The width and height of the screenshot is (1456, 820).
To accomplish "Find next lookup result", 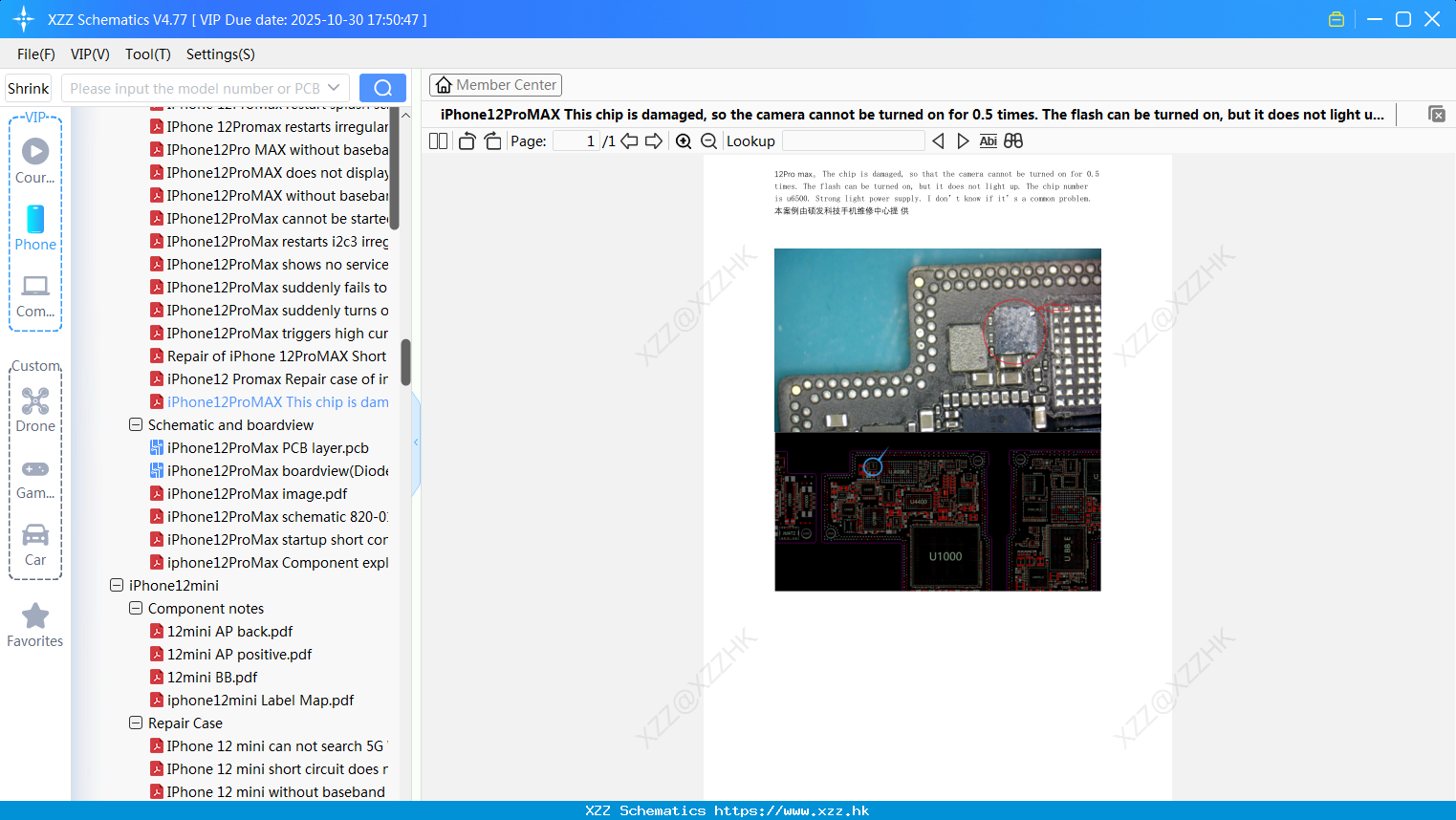I will click(x=963, y=140).
